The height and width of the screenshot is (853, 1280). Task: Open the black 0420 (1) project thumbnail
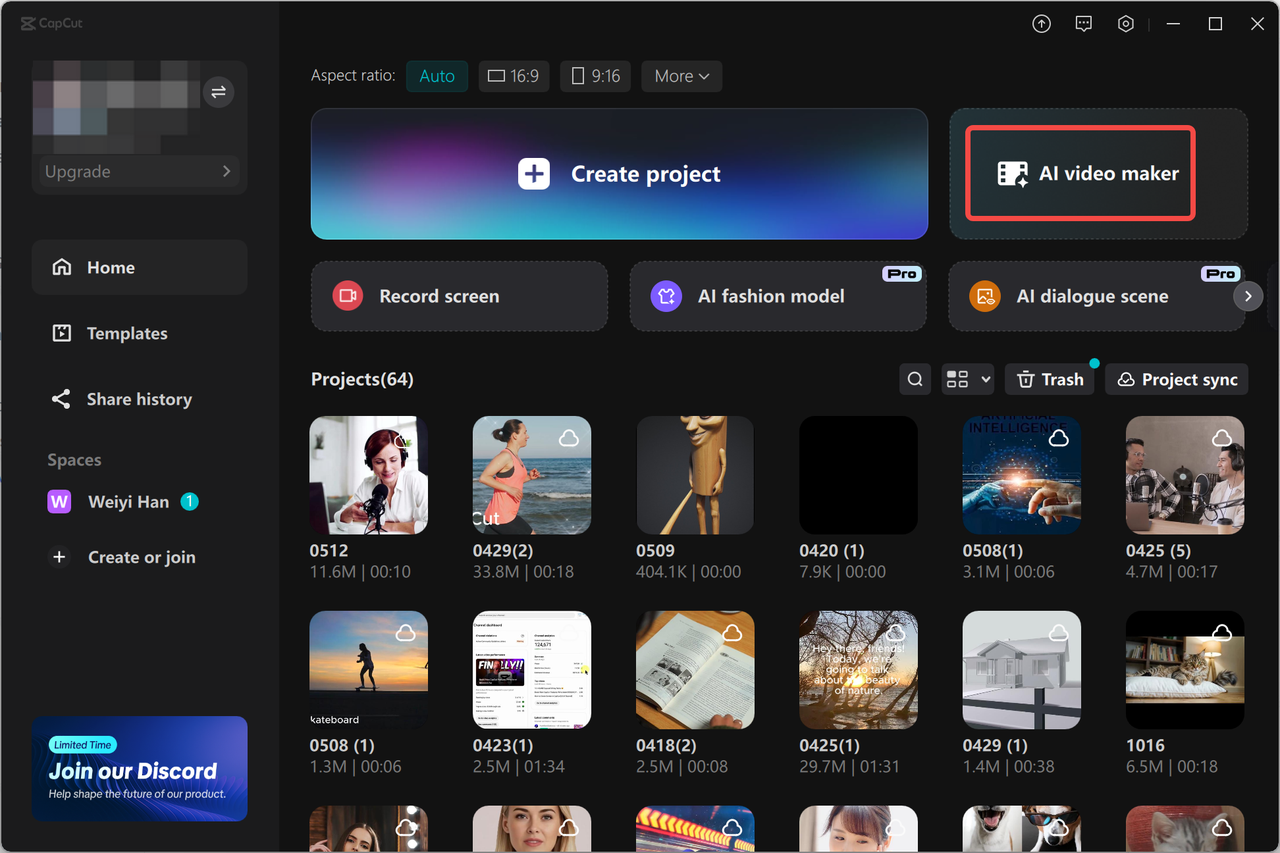point(858,475)
